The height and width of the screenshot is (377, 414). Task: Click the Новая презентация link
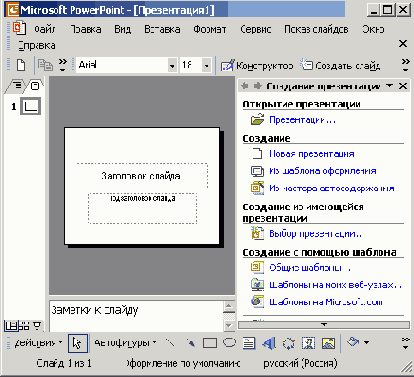pyautogui.click(x=312, y=154)
